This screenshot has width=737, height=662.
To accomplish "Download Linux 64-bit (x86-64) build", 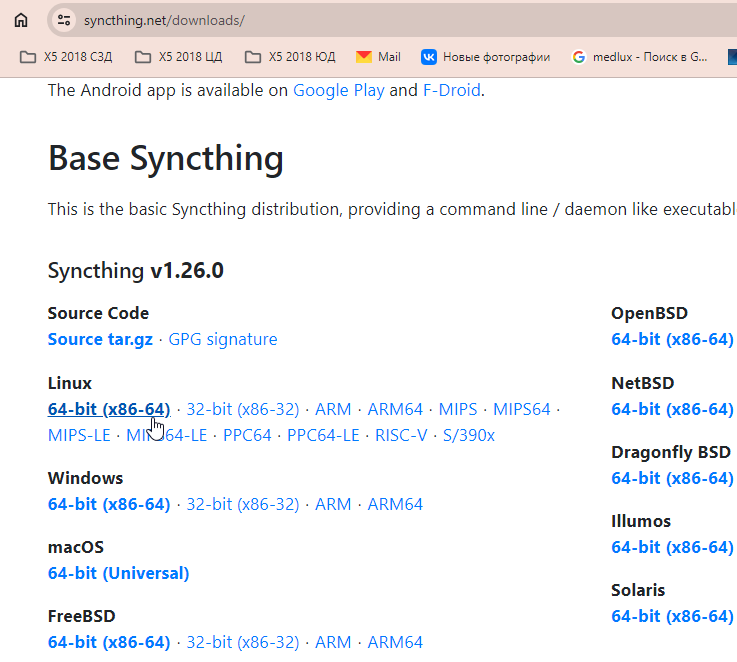I will pos(109,410).
